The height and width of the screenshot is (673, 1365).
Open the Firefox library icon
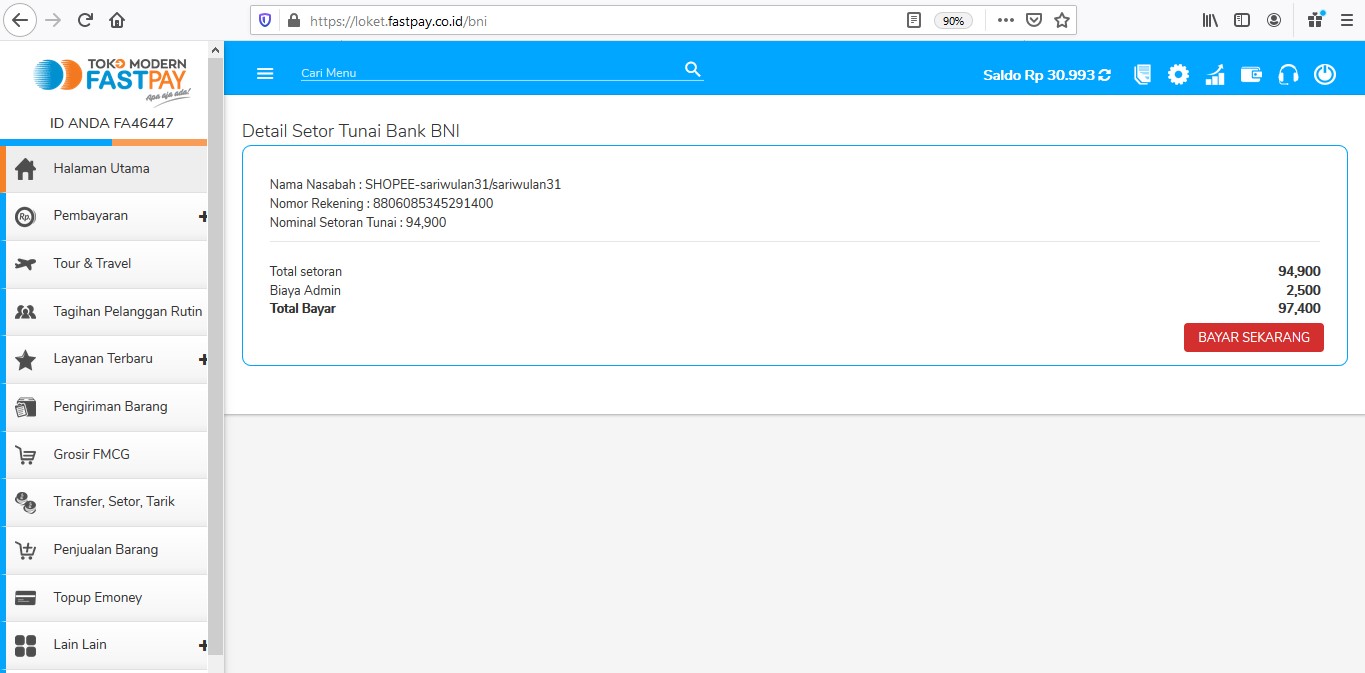(1210, 20)
